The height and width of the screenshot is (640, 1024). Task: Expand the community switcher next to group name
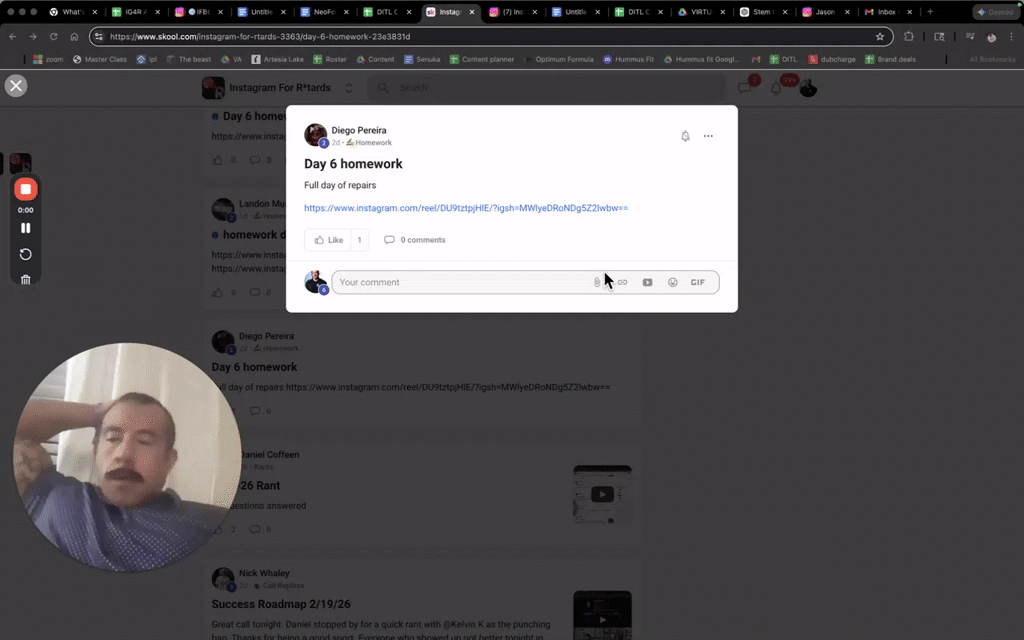(x=349, y=88)
